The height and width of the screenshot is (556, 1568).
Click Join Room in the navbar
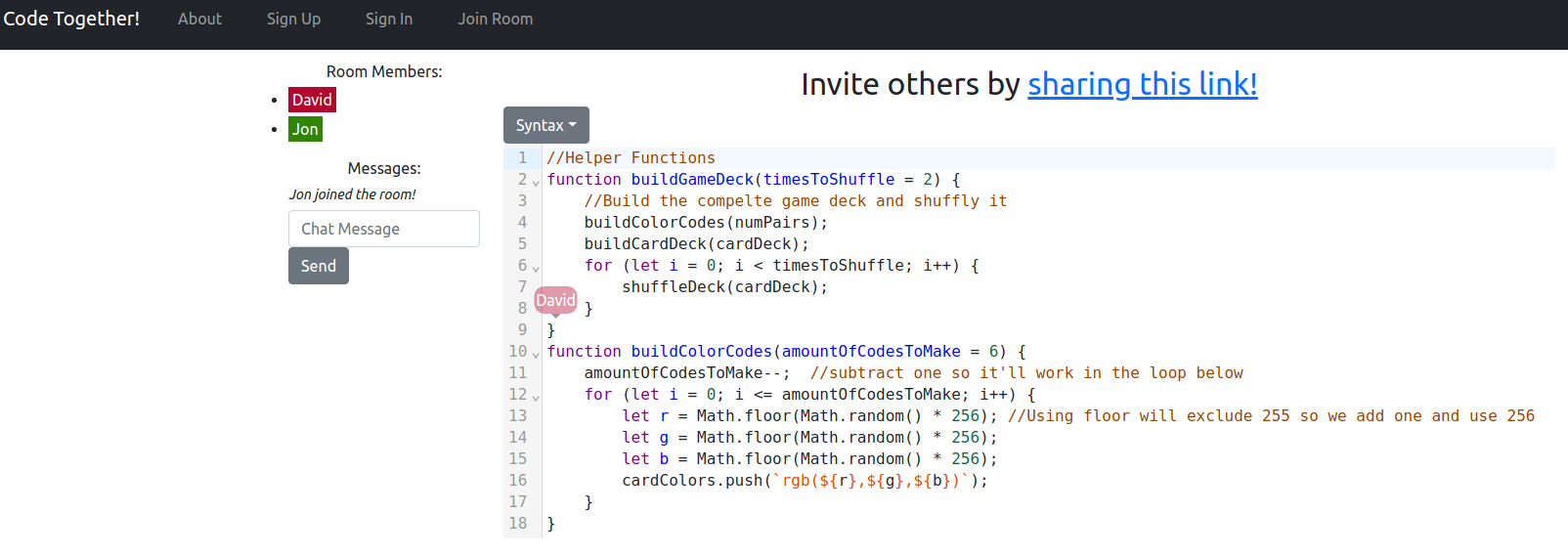(x=495, y=19)
